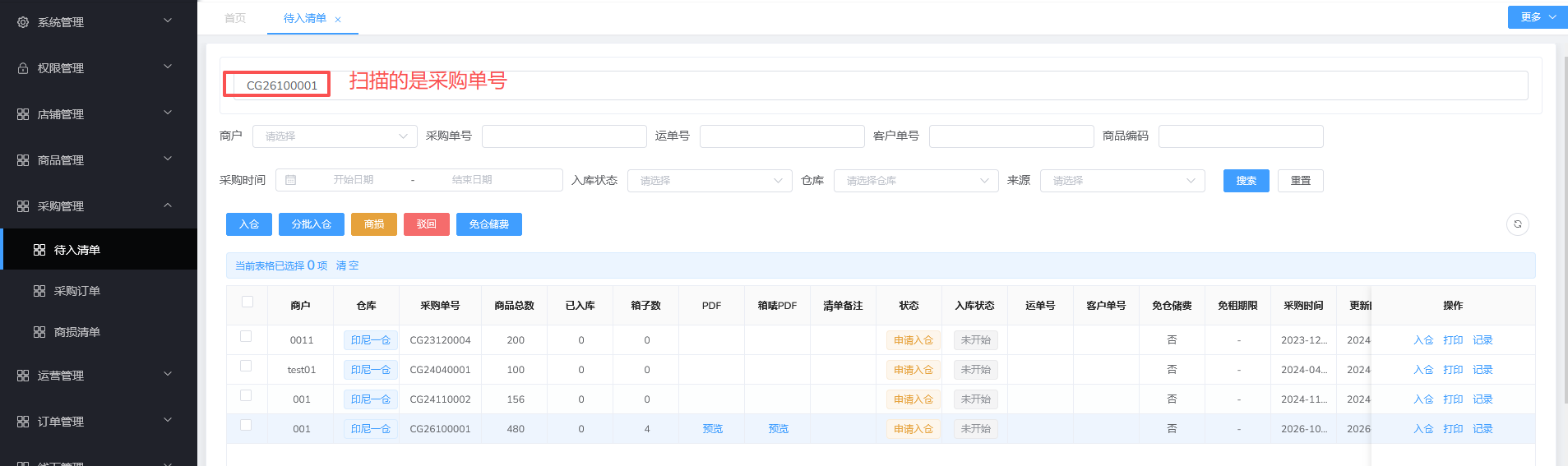This screenshot has height=466, width=1568.
Task: Click the 商损清单 sidebar icon
Action: pos(39,332)
